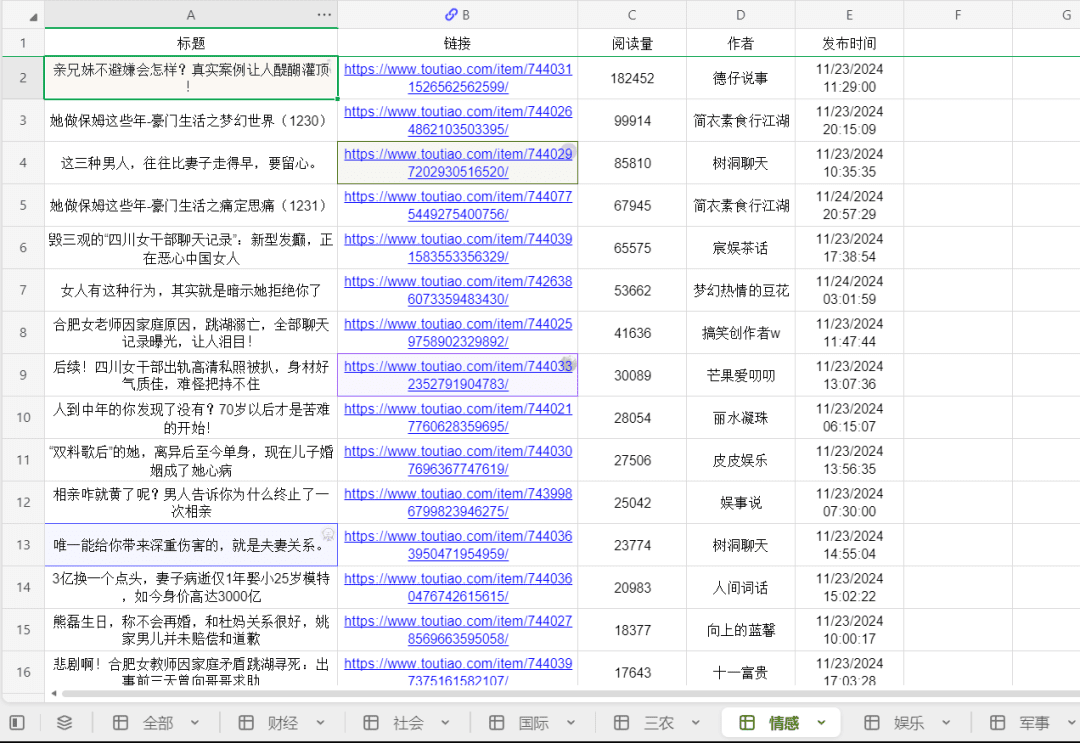Select row 14 header
Screen dimensions: 1080x743
point(23,587)
